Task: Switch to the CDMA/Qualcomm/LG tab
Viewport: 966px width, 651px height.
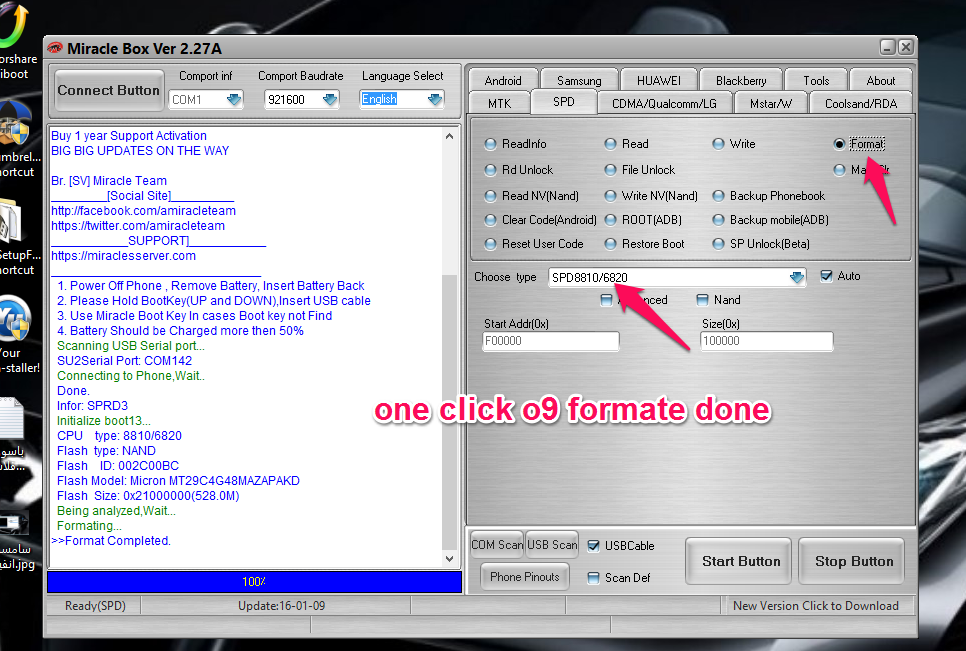Action: [x=664, y=103]
